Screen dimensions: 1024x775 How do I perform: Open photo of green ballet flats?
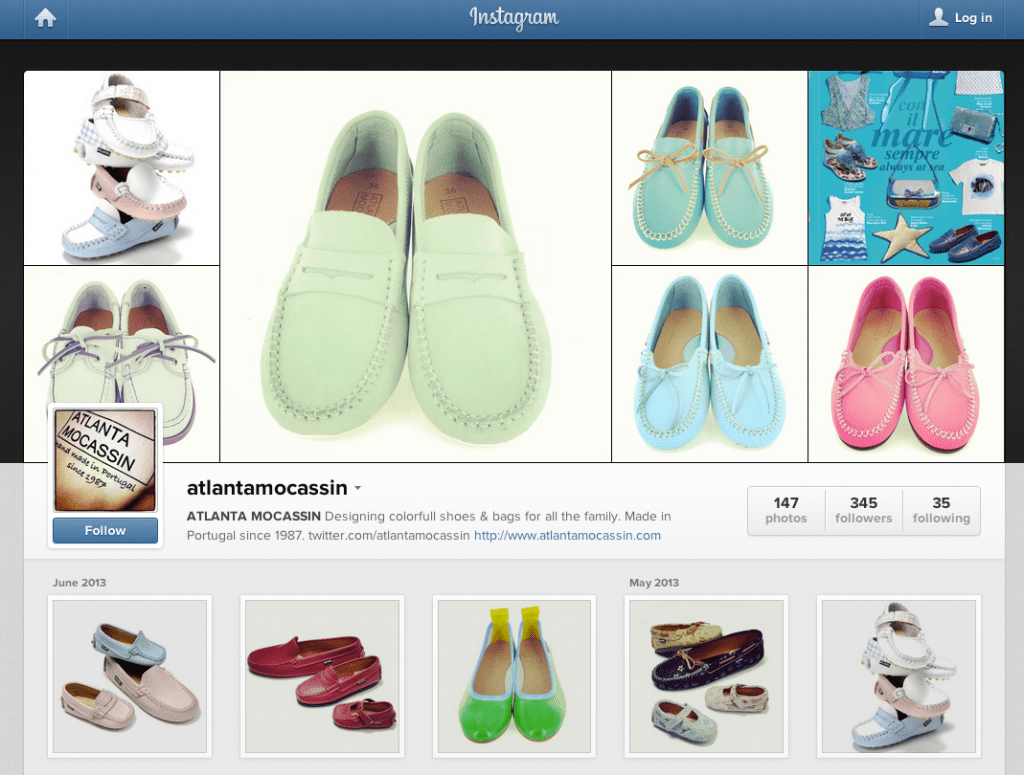tap(514, 676)
